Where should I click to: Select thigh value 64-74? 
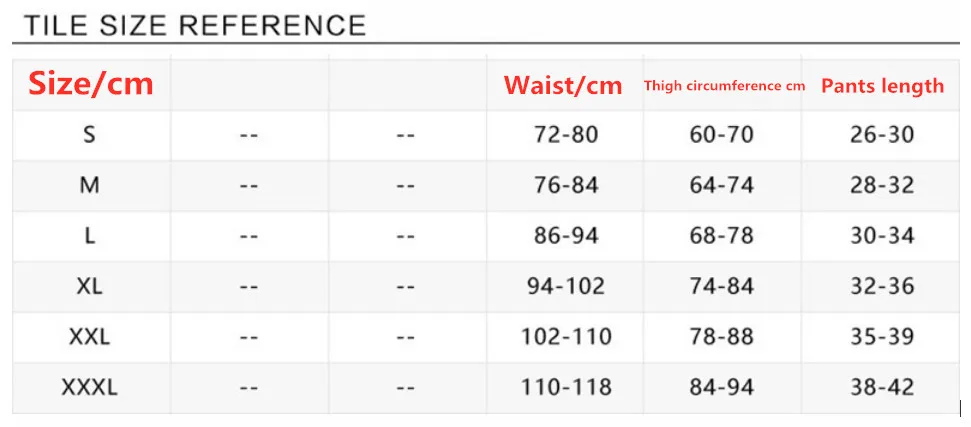[722, 185]
